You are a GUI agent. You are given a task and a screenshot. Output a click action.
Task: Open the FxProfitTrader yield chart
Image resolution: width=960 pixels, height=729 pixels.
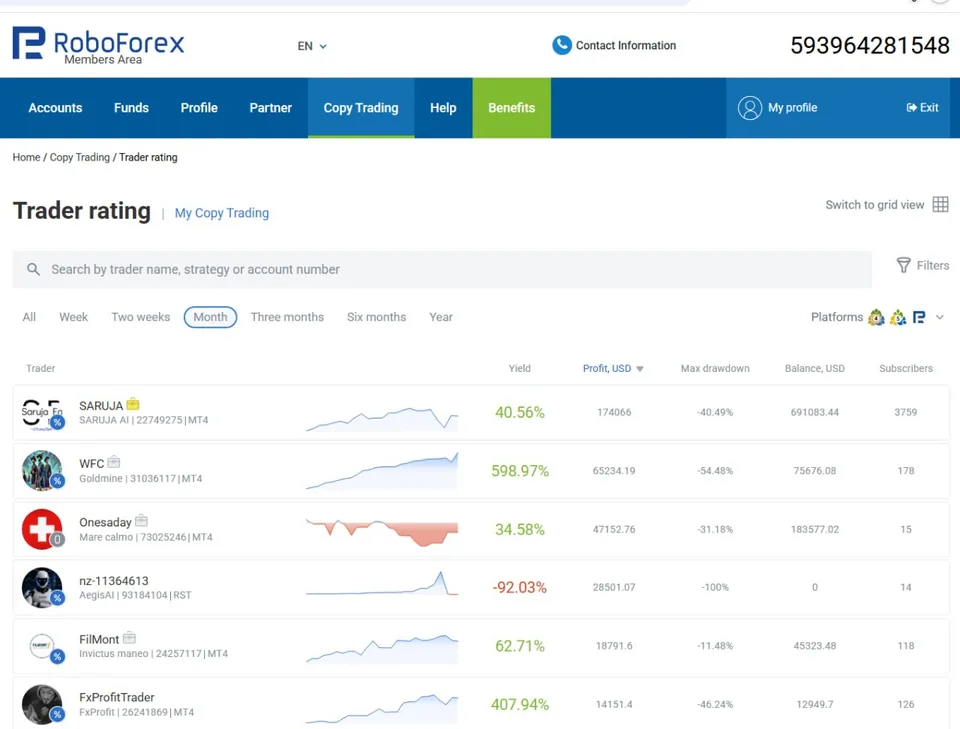(x=382, y=708)
